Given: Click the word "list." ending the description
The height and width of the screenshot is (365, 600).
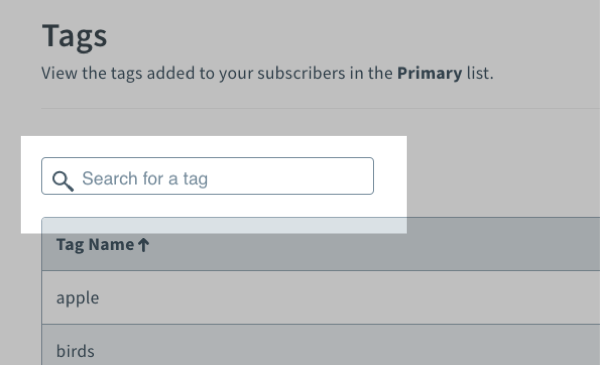Looking at the screenshot, I should point(480,73).
